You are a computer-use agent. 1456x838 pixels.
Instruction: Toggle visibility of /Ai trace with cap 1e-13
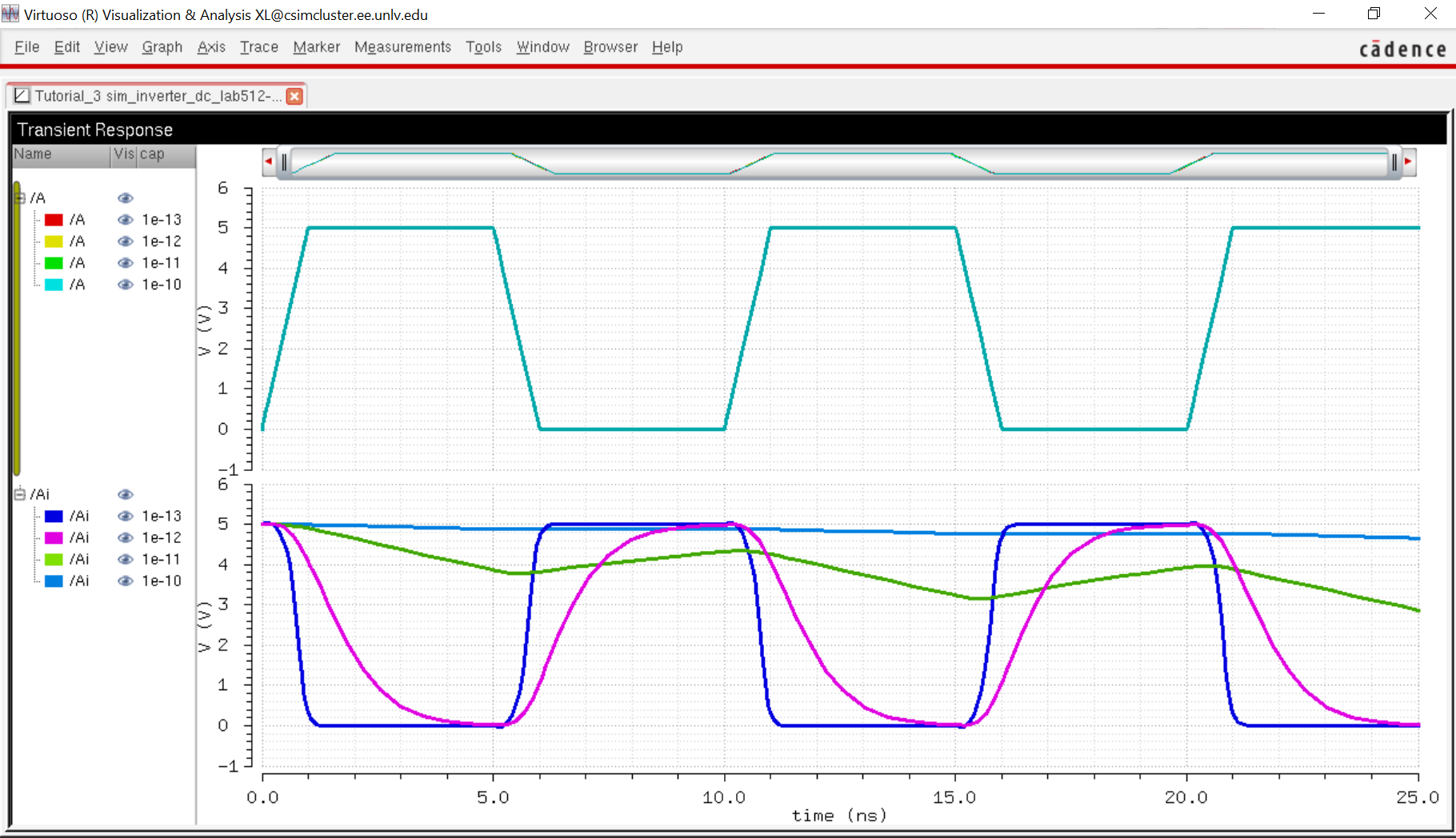(126, 517)
